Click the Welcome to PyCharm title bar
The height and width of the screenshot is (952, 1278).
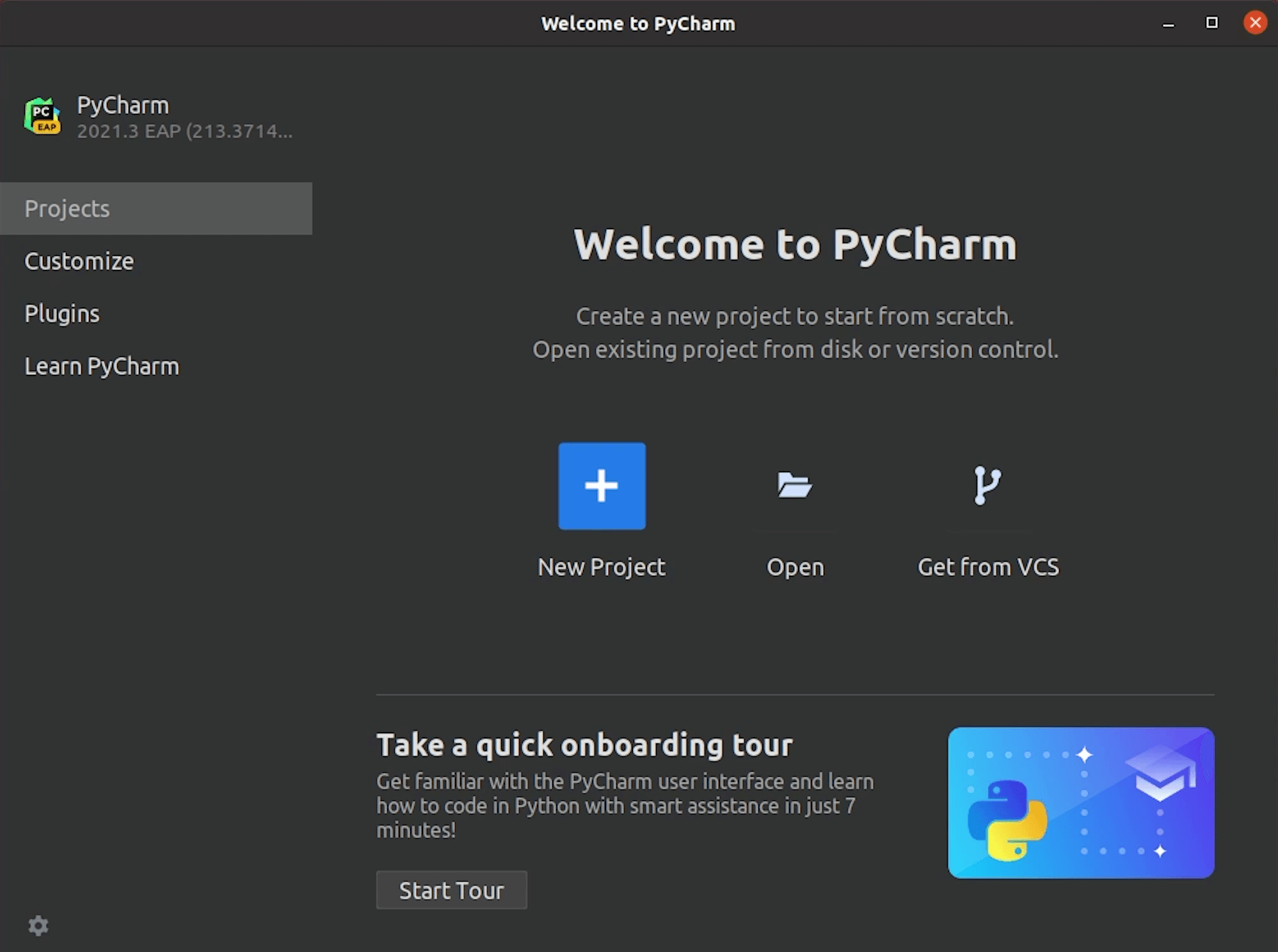coord(638,24)
